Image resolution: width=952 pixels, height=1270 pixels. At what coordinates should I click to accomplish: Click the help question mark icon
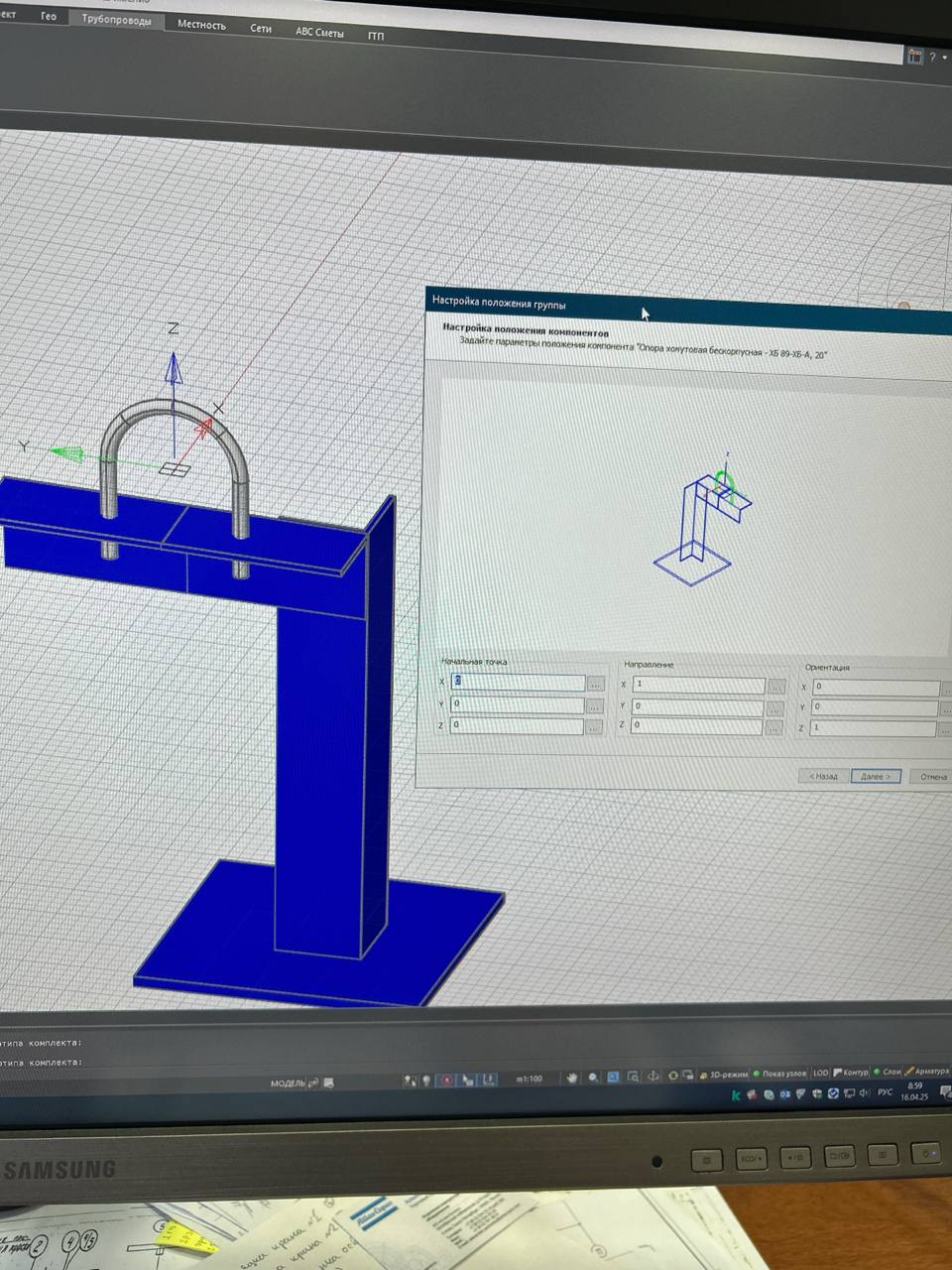pos(932,58)
